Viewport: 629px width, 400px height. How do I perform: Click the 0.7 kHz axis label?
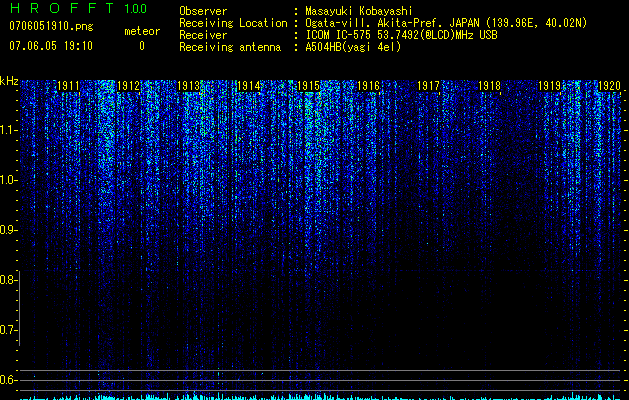pyautogui.click(x=8, y=330)
